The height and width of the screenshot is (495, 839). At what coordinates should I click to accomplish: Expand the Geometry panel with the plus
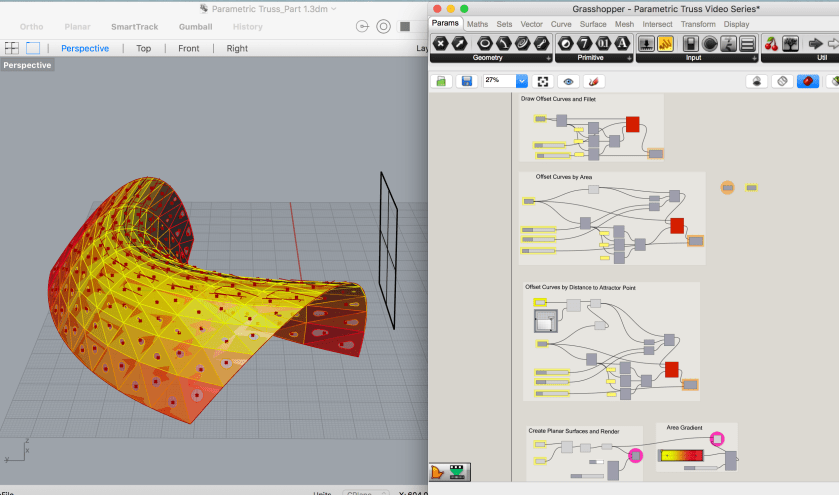coord(547,58)
